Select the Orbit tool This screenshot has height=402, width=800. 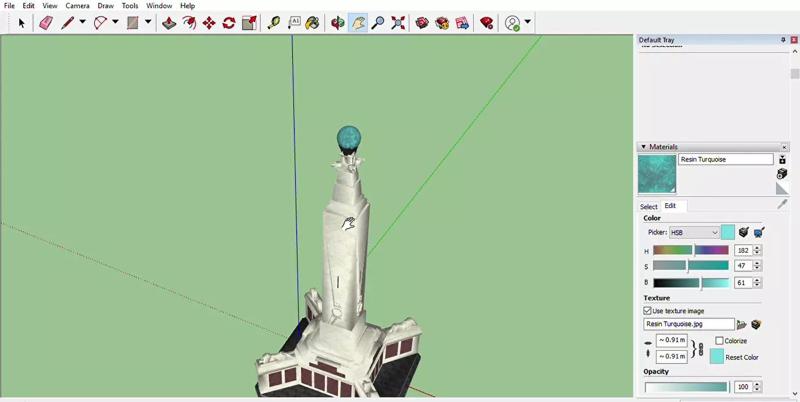coord(337,23)
